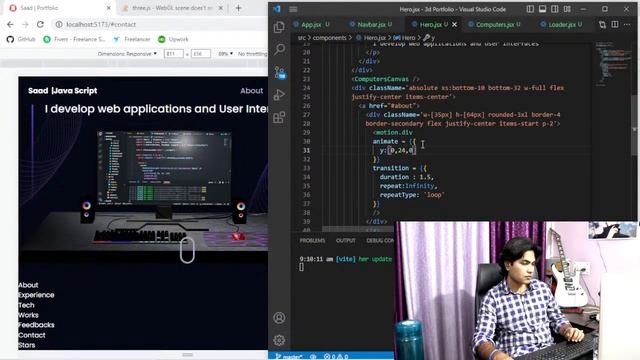Image resolution: width=640 pixels, height=360 pixels.
Task: Click the editor vertical scrollbar
Action: (634, 125)
